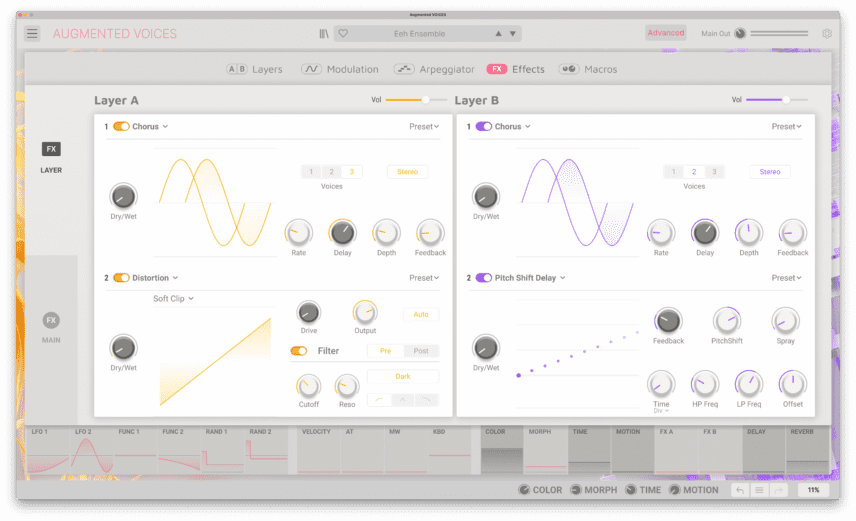Toggle Layer B Chorus effect on/off

pyautogui.click(x=484, y=126)
